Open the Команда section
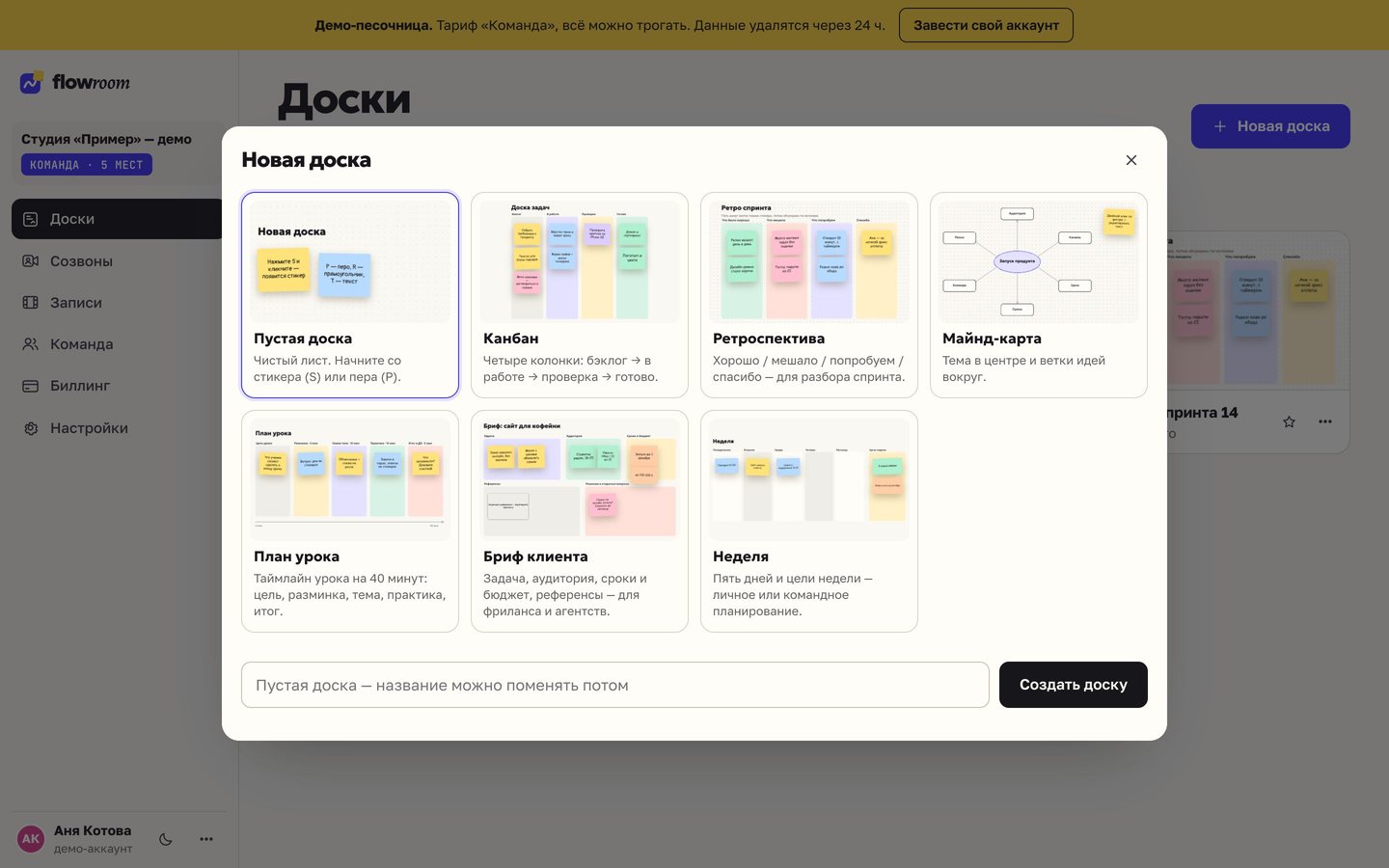The image size is (1389, 868). coord(117,344)
